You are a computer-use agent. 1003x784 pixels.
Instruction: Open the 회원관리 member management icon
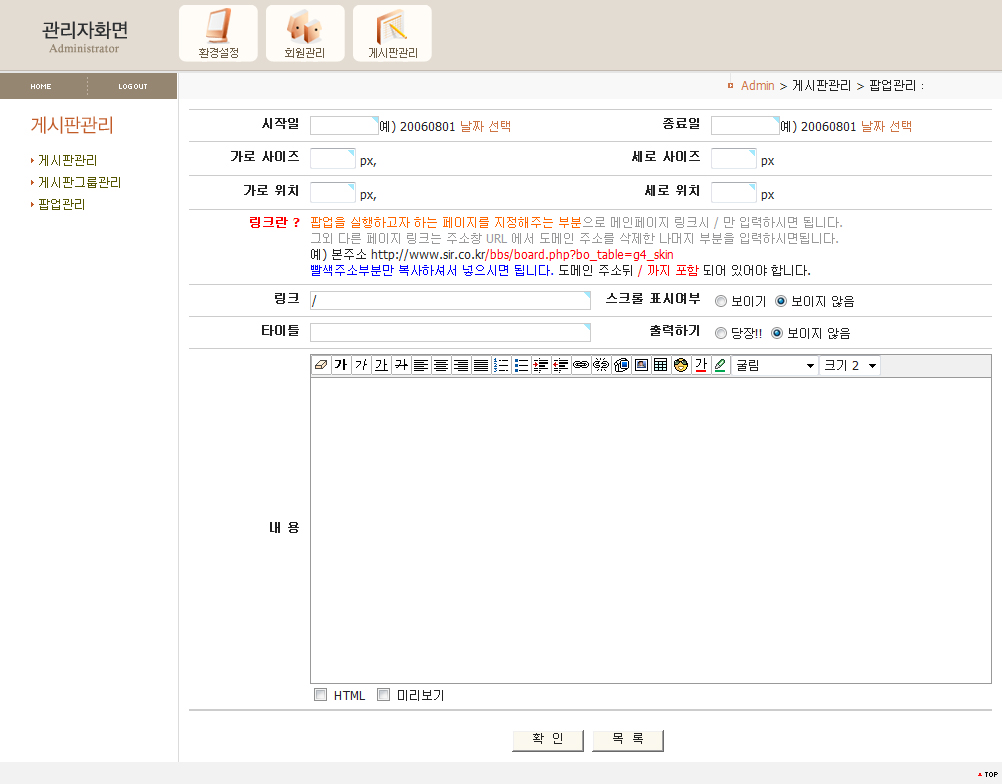pyautogui.click(x=305, y=33)
